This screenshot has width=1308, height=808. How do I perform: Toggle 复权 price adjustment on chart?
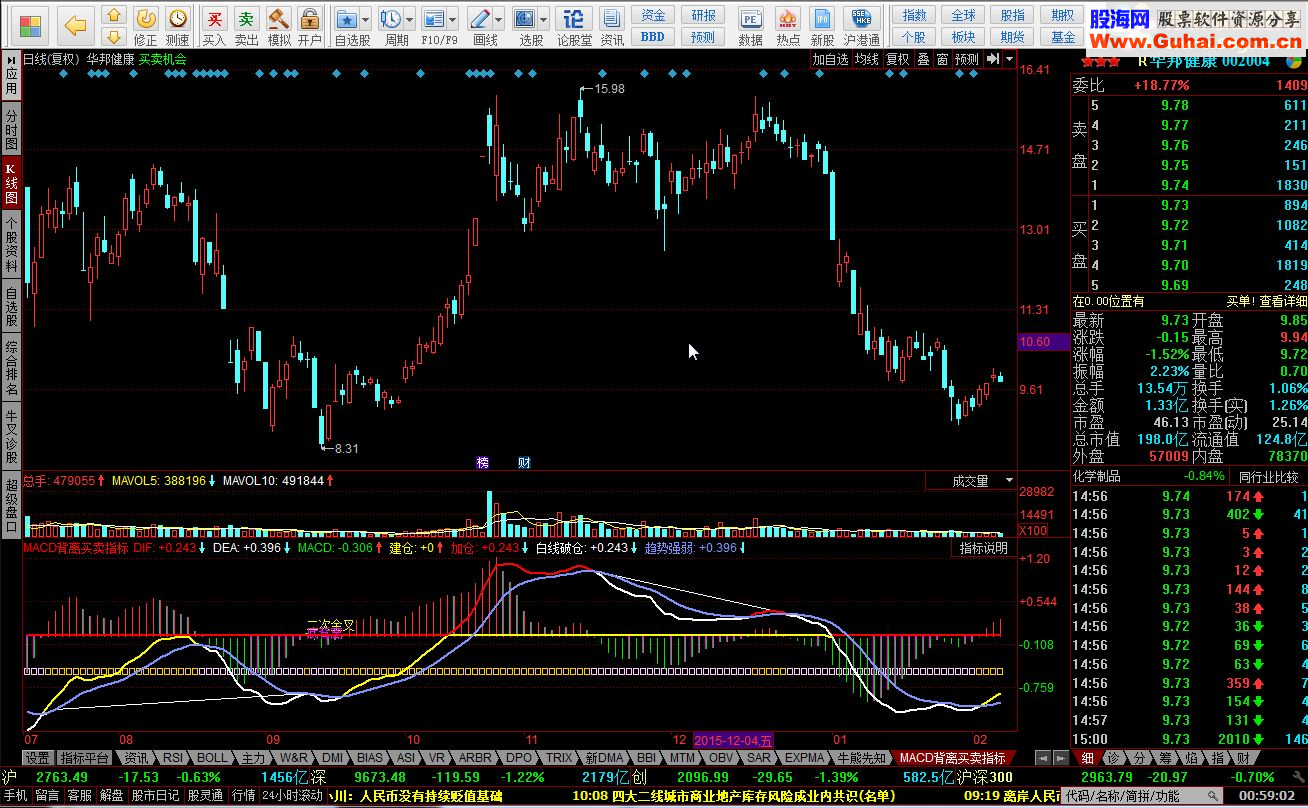pos(897,59)
